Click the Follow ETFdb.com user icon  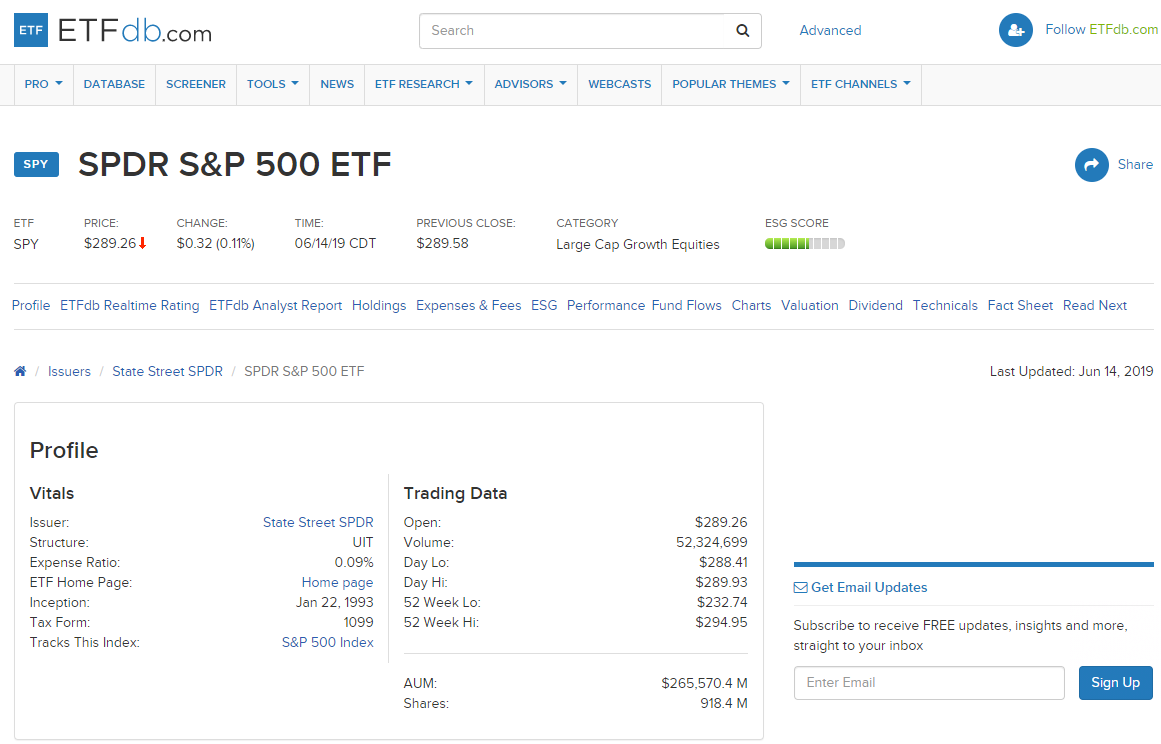tap(1016, 30)
